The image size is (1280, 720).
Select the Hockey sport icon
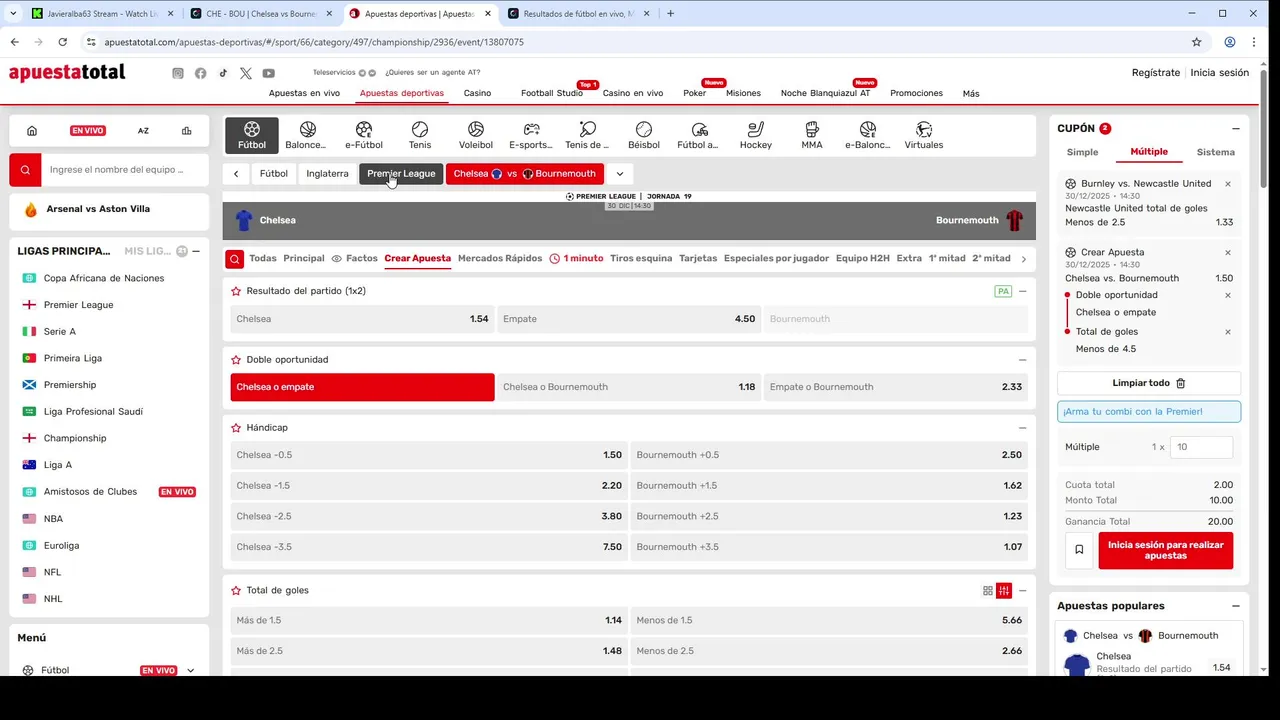coord(756,135)
